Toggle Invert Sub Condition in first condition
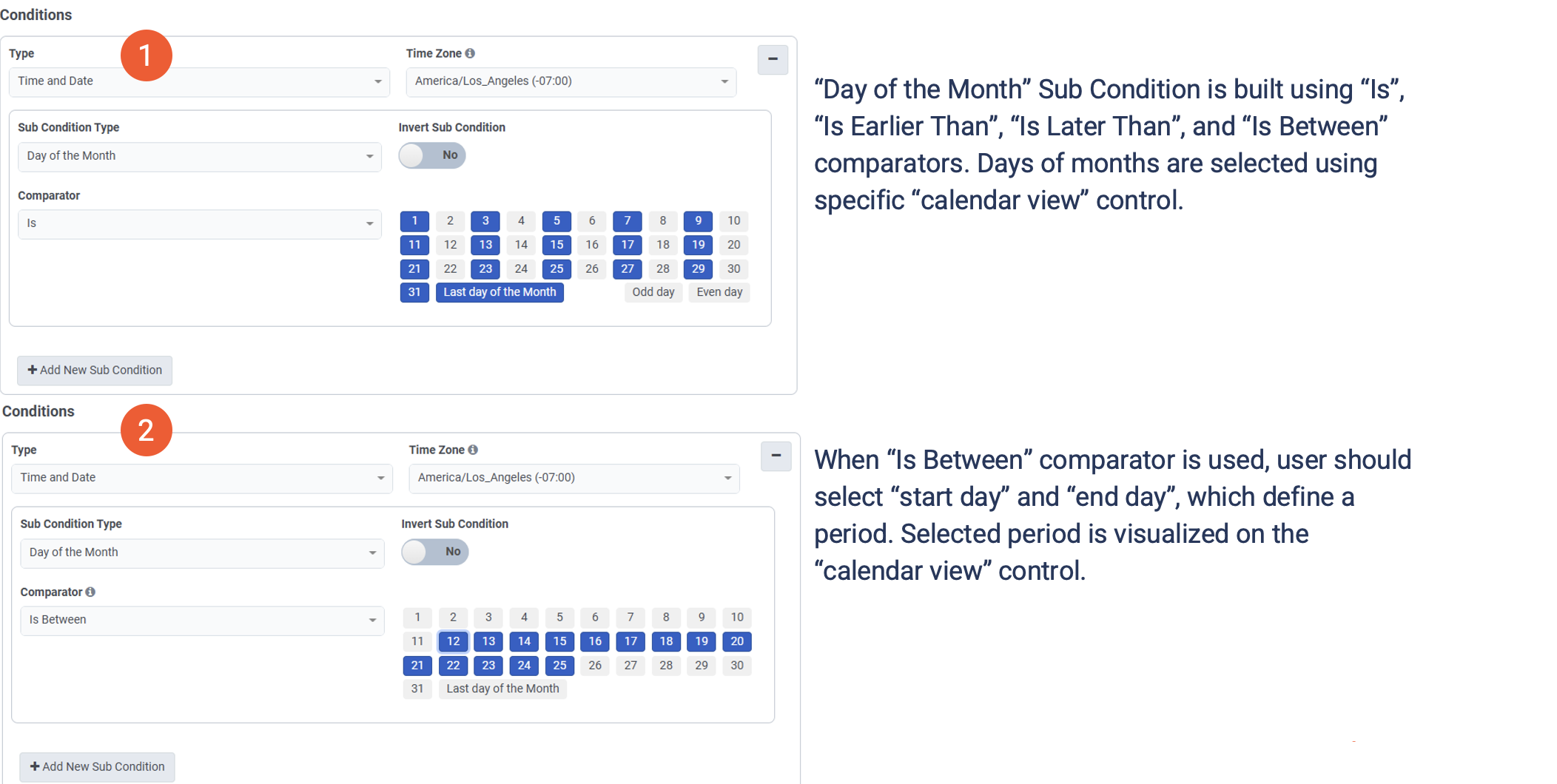 coord(432,155)
